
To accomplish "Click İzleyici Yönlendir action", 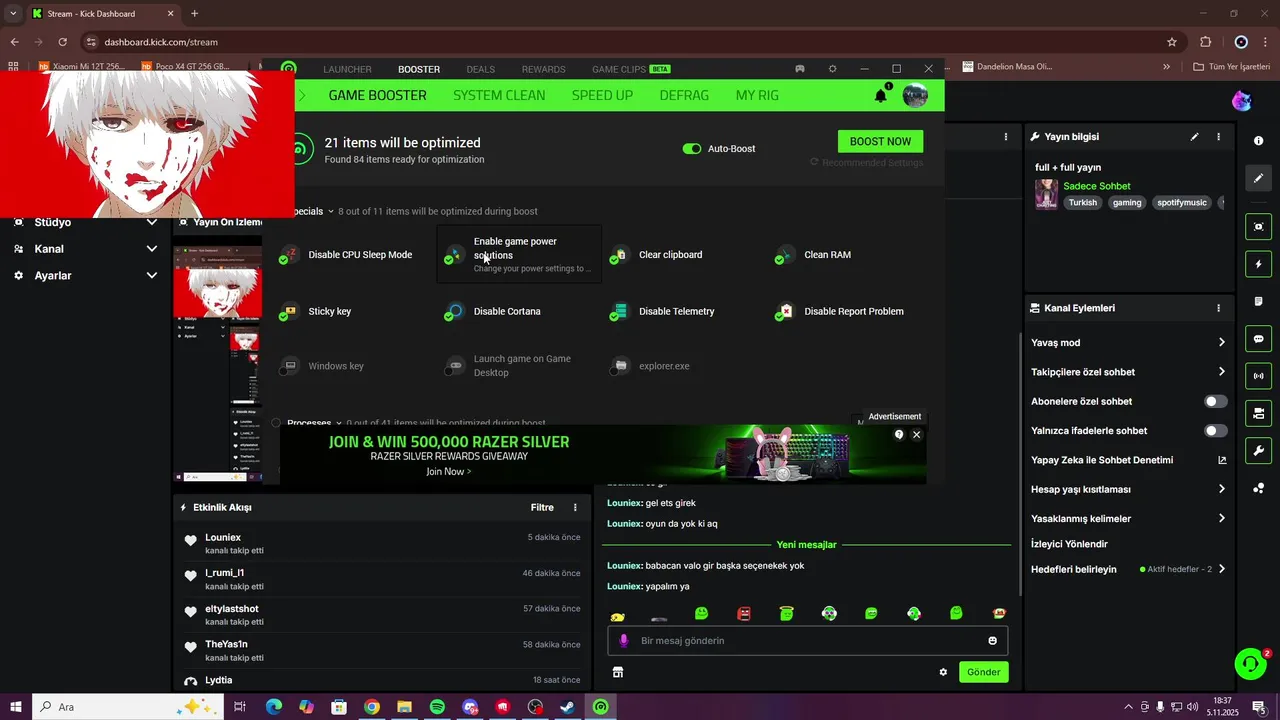I will pos(1069,544).
